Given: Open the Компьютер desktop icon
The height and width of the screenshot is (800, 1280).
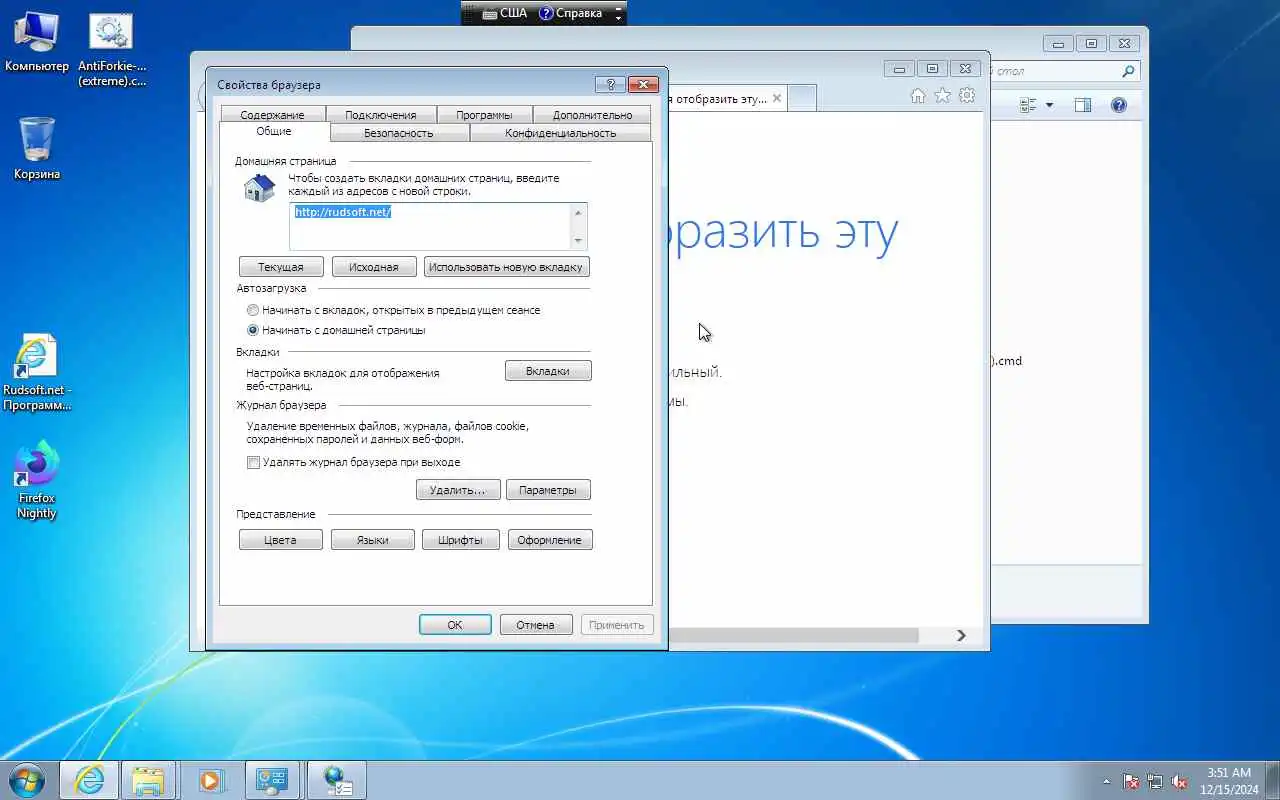Looking at the screenshot, I should [36, 44].
